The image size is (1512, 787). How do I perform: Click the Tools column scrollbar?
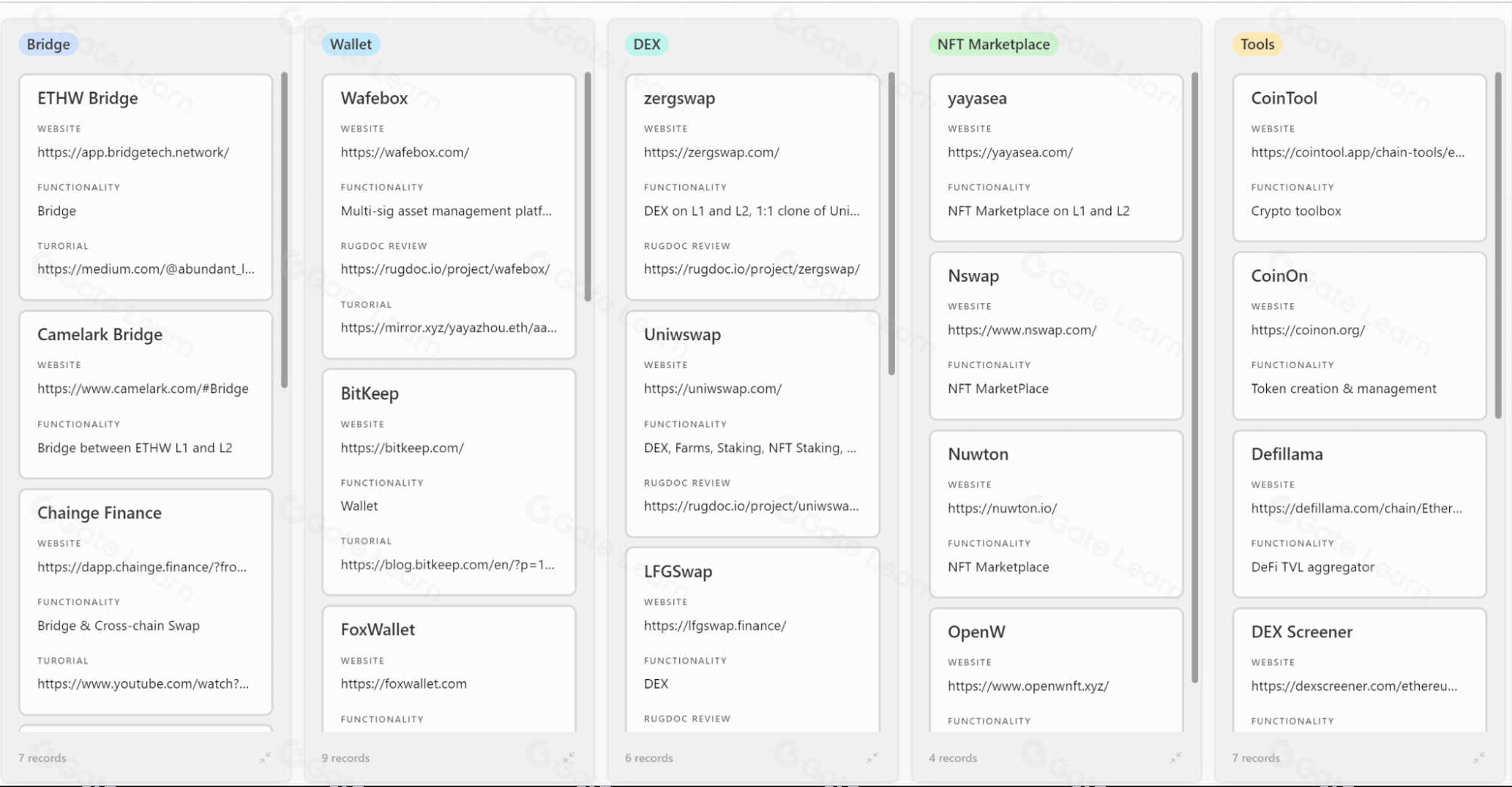tap(1498, 246)
